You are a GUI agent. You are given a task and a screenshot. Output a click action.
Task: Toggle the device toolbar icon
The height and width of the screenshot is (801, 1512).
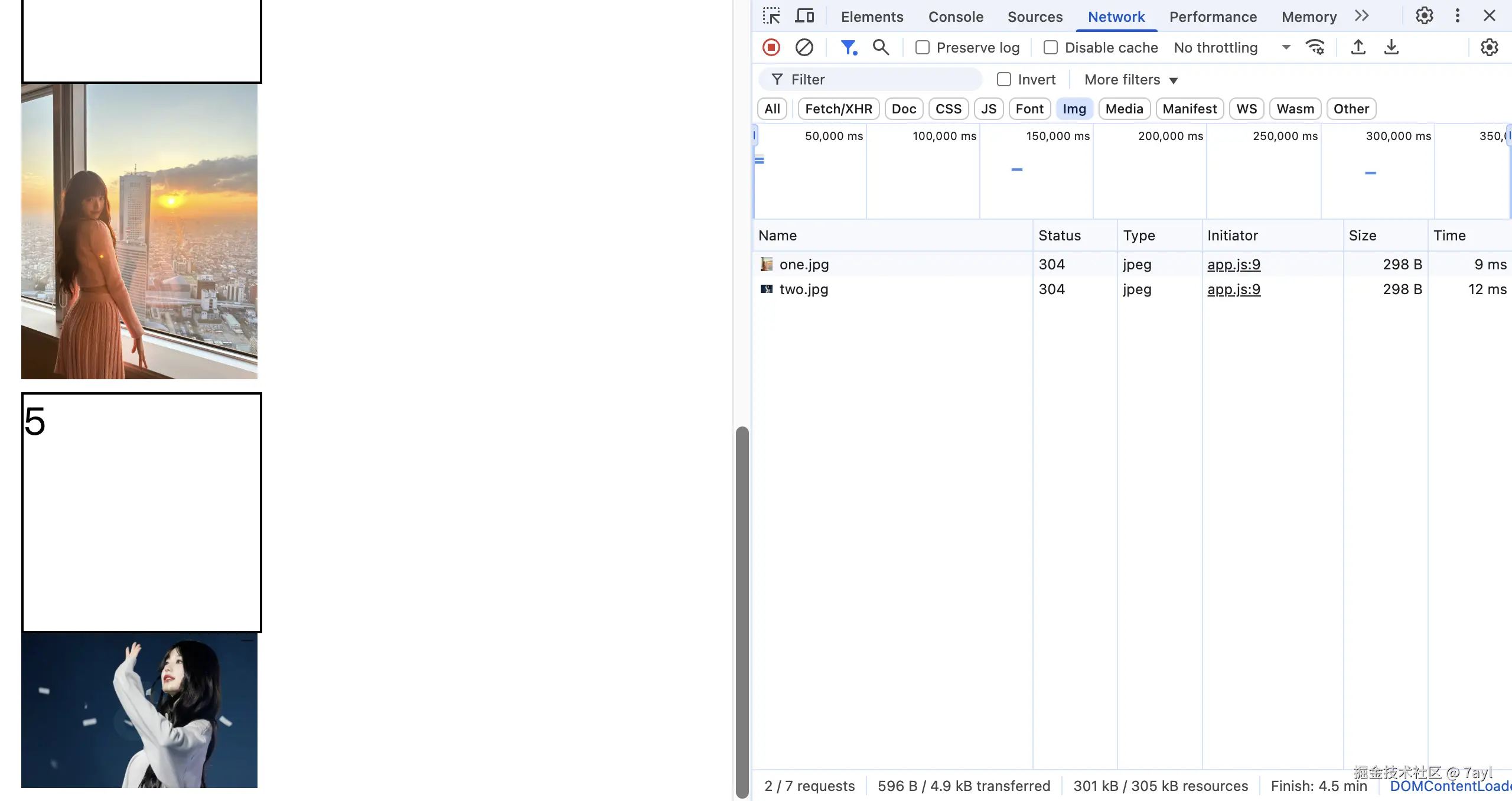pos(804,16)
